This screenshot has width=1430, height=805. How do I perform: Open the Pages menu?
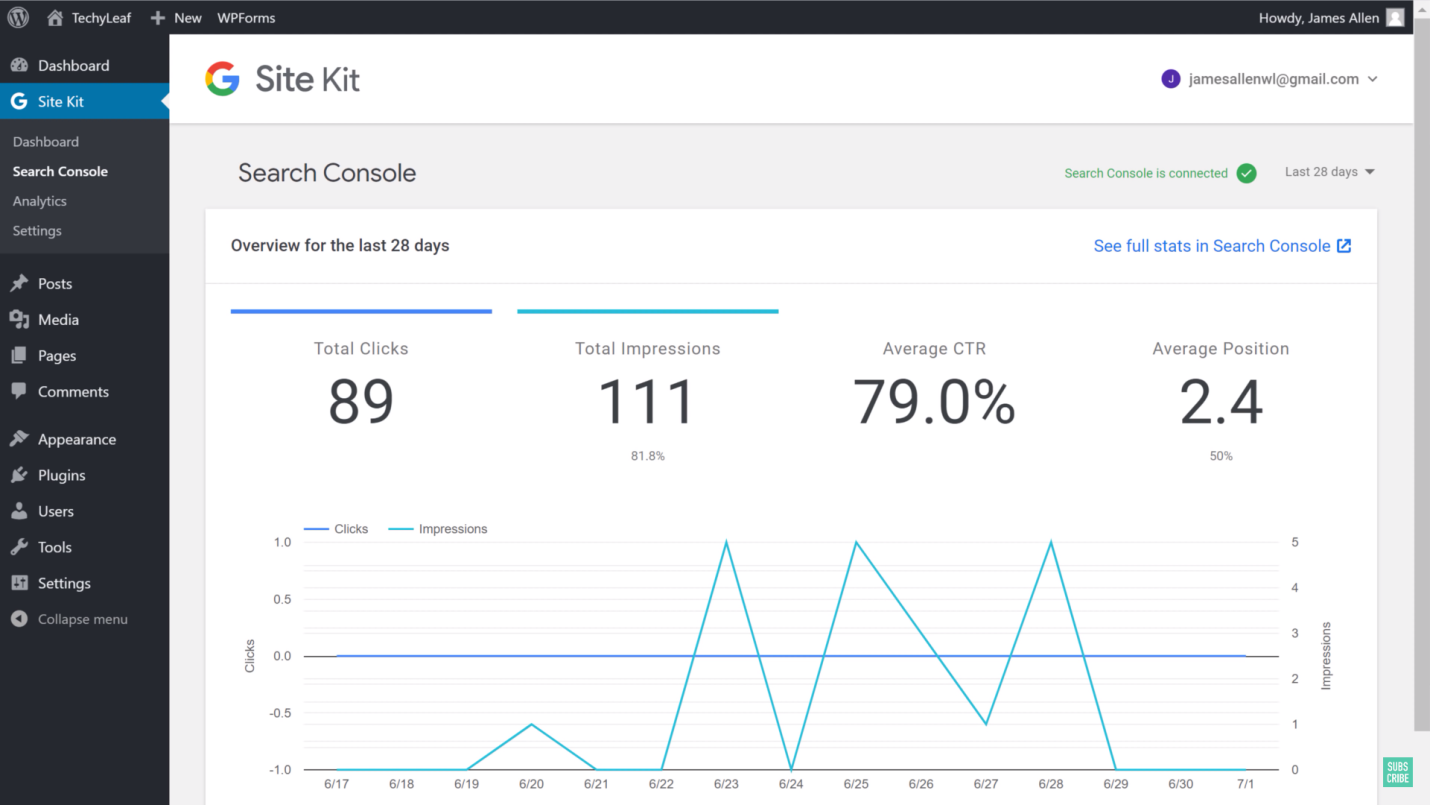click(85, 355)
